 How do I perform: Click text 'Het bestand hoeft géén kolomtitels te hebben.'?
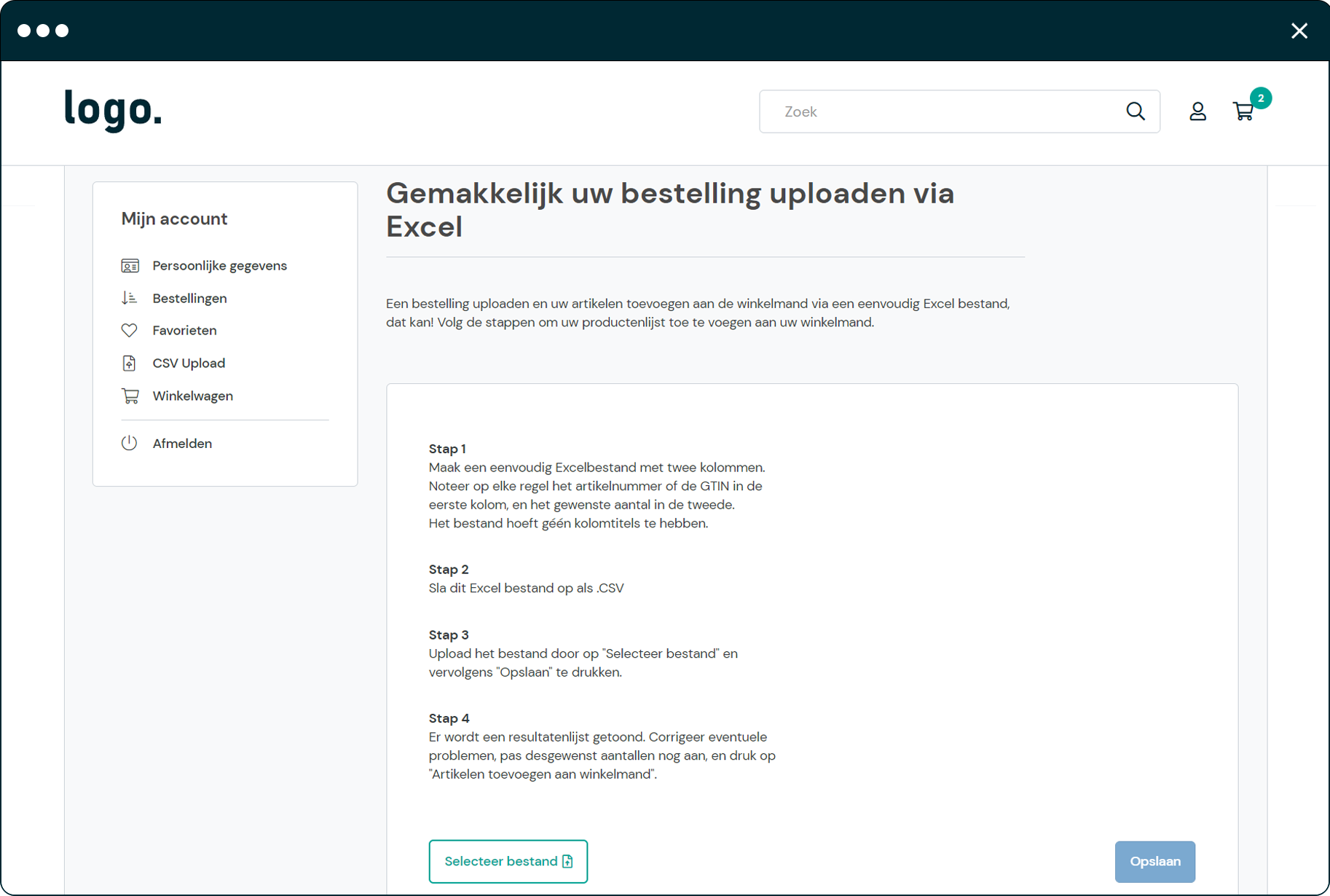tap(568, 523)
